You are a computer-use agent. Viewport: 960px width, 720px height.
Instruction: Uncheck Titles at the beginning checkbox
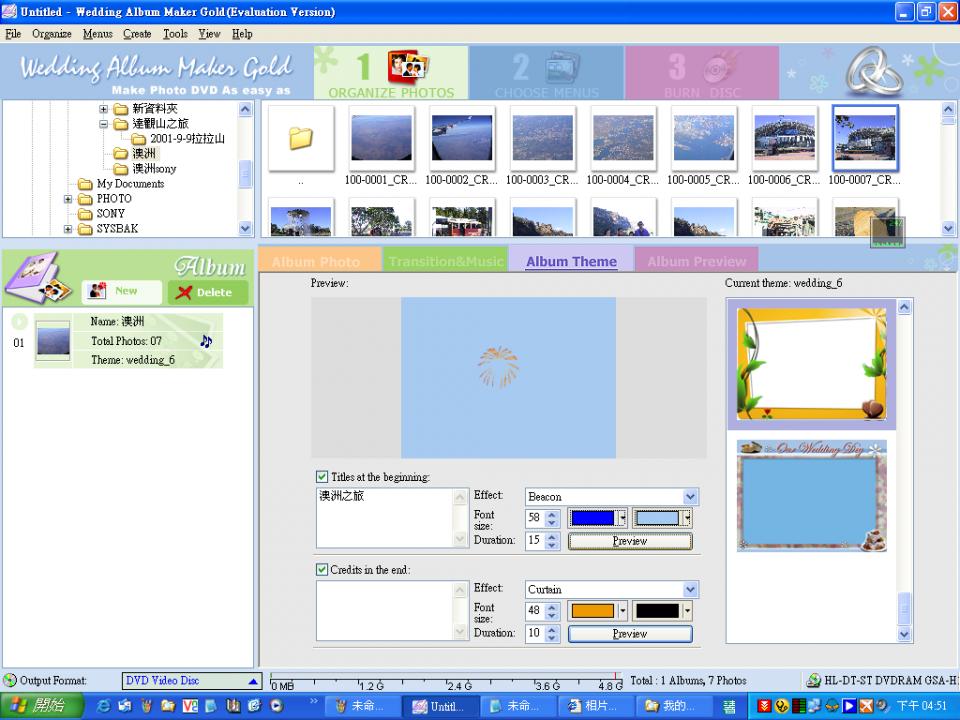pyautogui.click(x=322, y=477)
